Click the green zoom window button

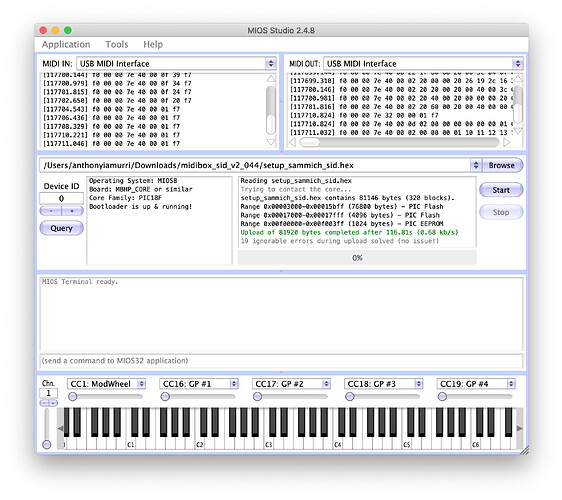click(68, 30)
